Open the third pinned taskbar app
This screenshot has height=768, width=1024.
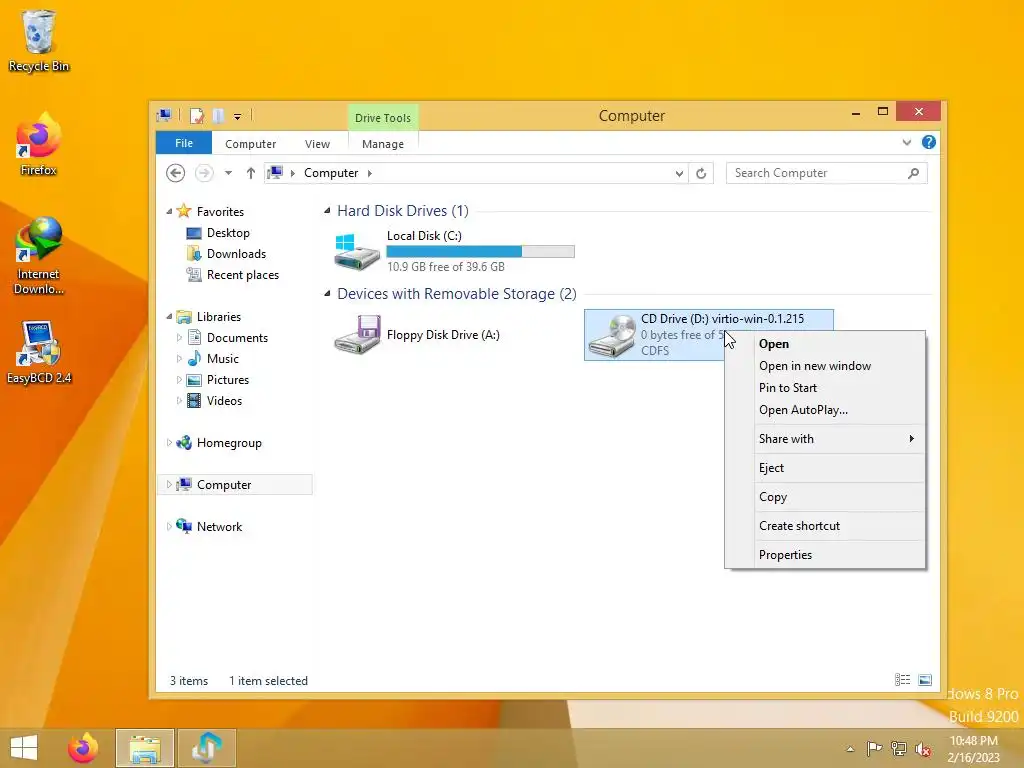(207, 748)
